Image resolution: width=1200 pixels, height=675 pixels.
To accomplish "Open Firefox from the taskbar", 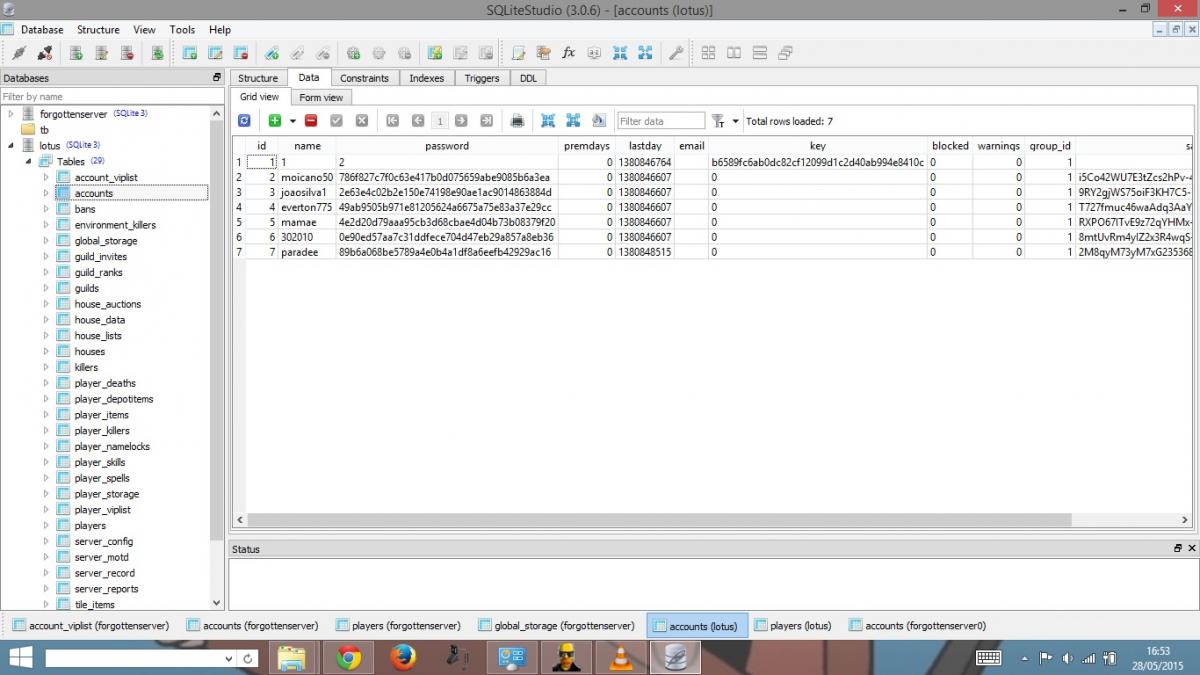I will click(x=403, y=657).
